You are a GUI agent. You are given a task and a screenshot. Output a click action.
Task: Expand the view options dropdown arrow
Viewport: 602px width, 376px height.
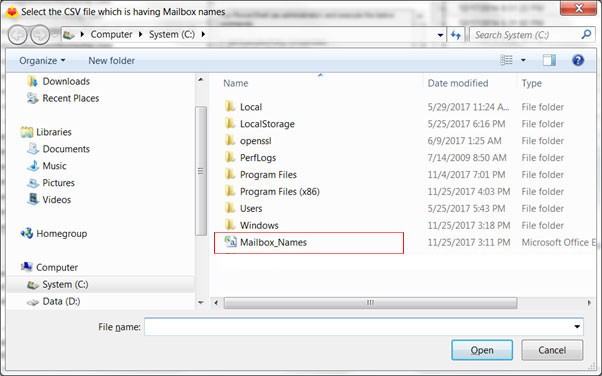(x=523, y=60)
